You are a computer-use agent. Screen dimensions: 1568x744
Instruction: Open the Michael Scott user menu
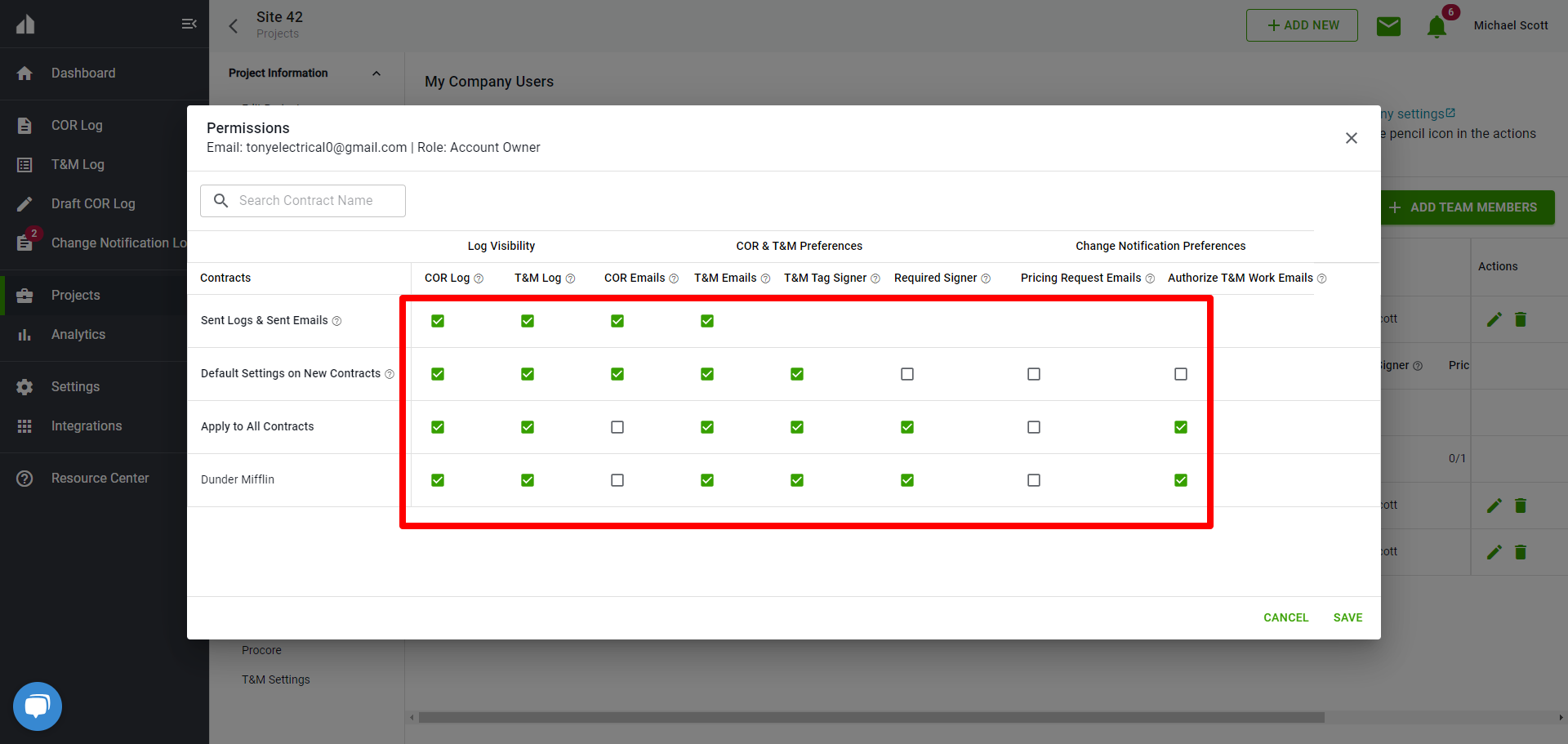click(1511, 26)
